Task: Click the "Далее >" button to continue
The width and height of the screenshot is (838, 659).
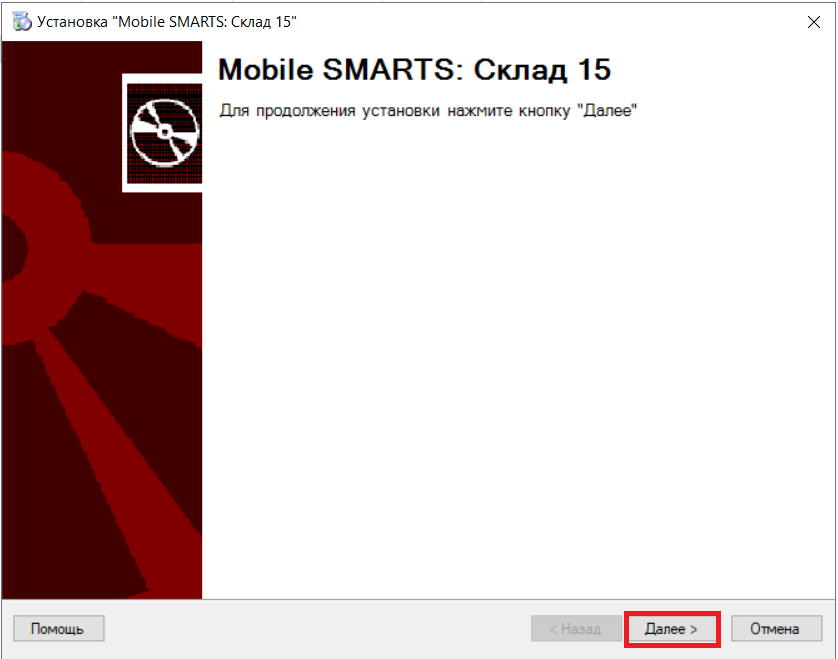Action: tap(671, 629)
